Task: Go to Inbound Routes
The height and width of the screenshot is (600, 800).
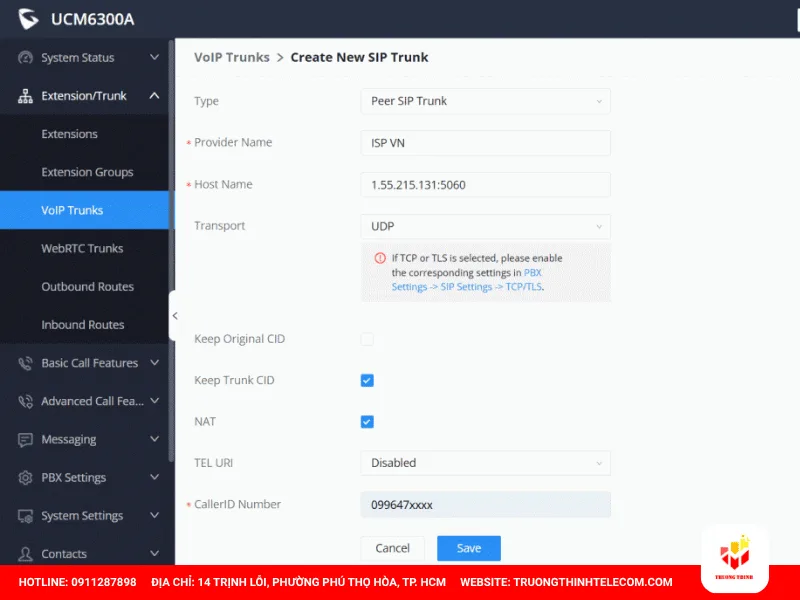Action: (84, 324)
